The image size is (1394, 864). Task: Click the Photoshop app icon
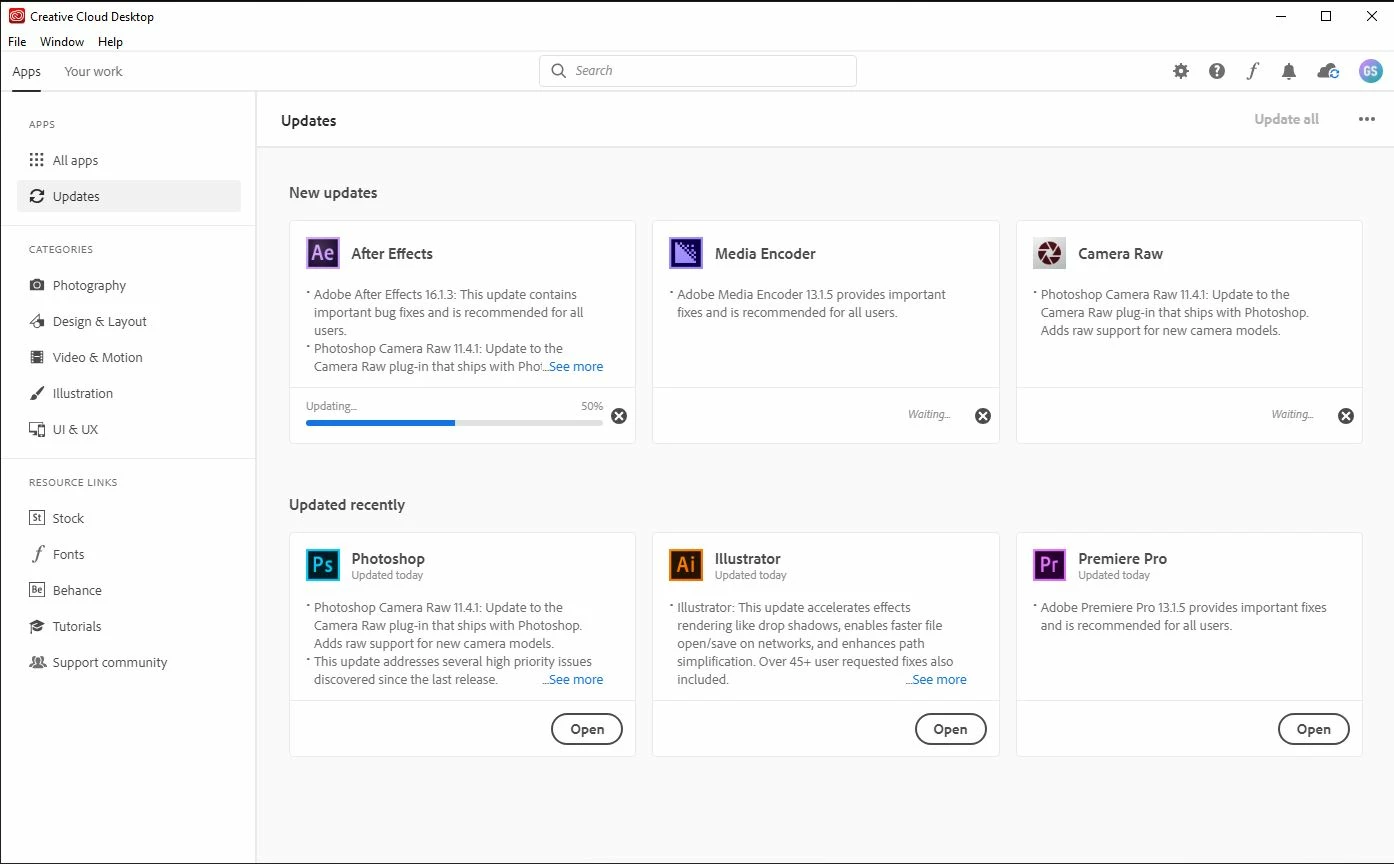pos(323,565)
